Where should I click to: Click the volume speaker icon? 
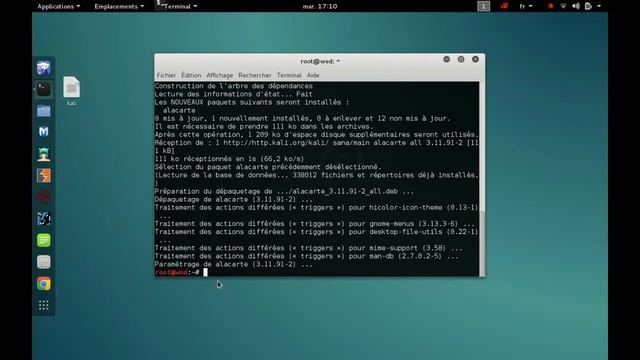[576, 6]
